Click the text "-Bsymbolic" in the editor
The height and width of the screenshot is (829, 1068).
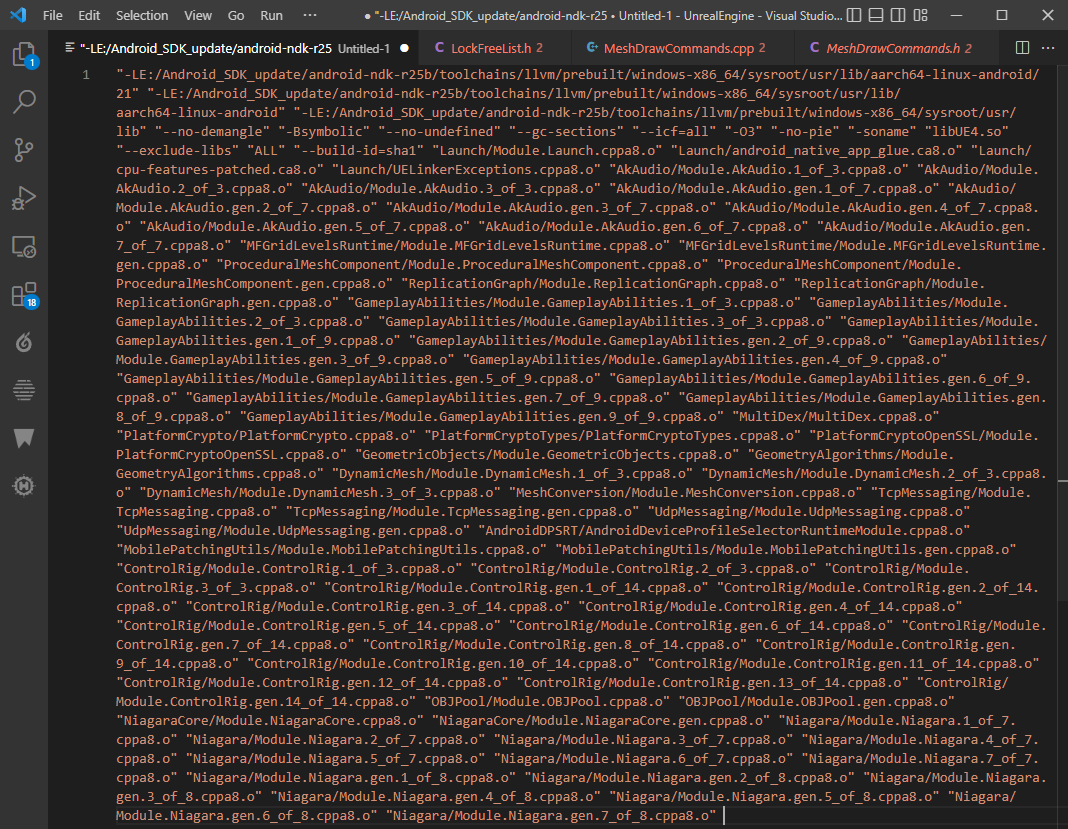coord(324,131)
